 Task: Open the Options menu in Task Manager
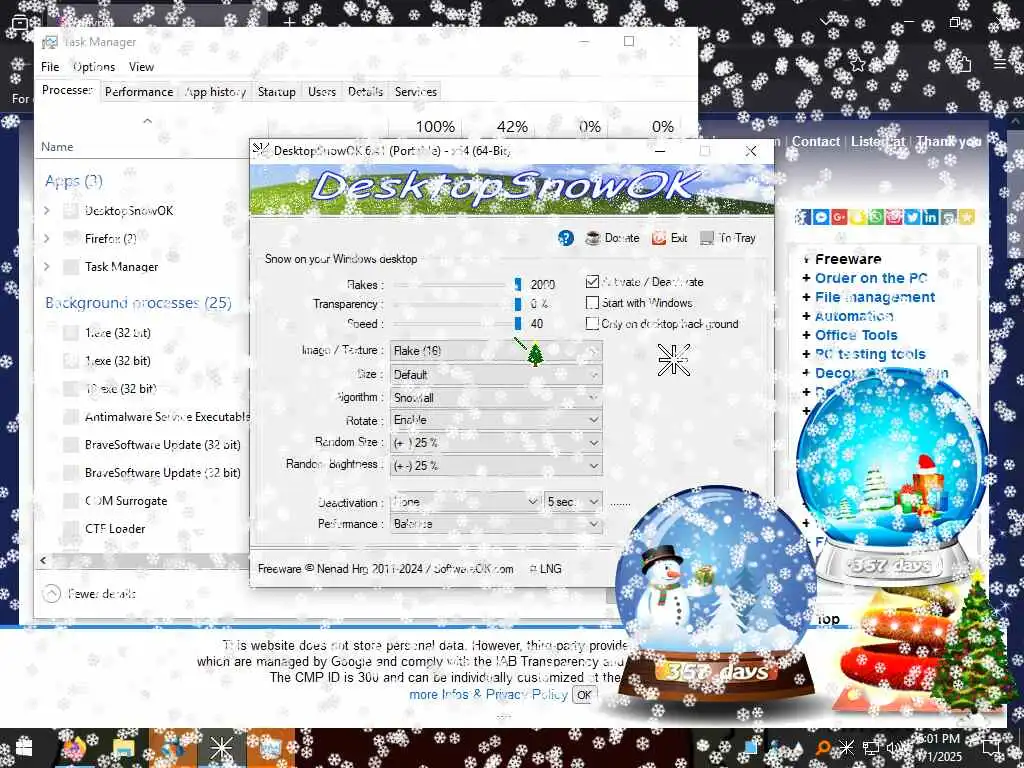[x=94, y=67]
